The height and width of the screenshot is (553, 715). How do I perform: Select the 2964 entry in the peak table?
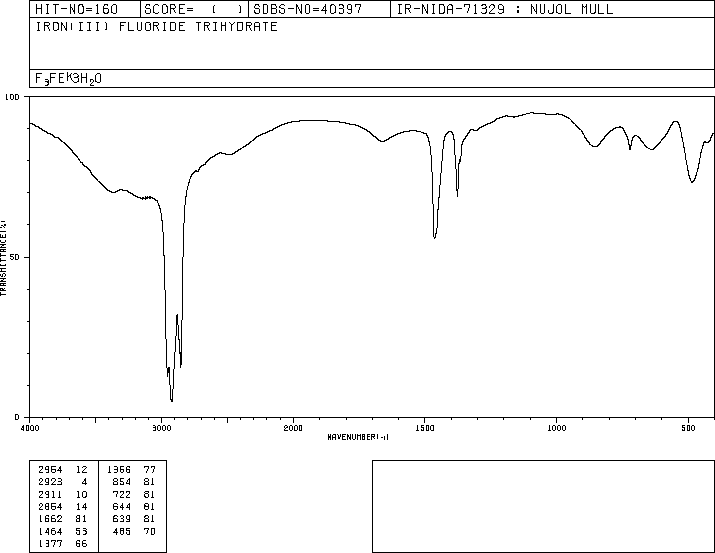pyautogui.click(x=50, y=470)
